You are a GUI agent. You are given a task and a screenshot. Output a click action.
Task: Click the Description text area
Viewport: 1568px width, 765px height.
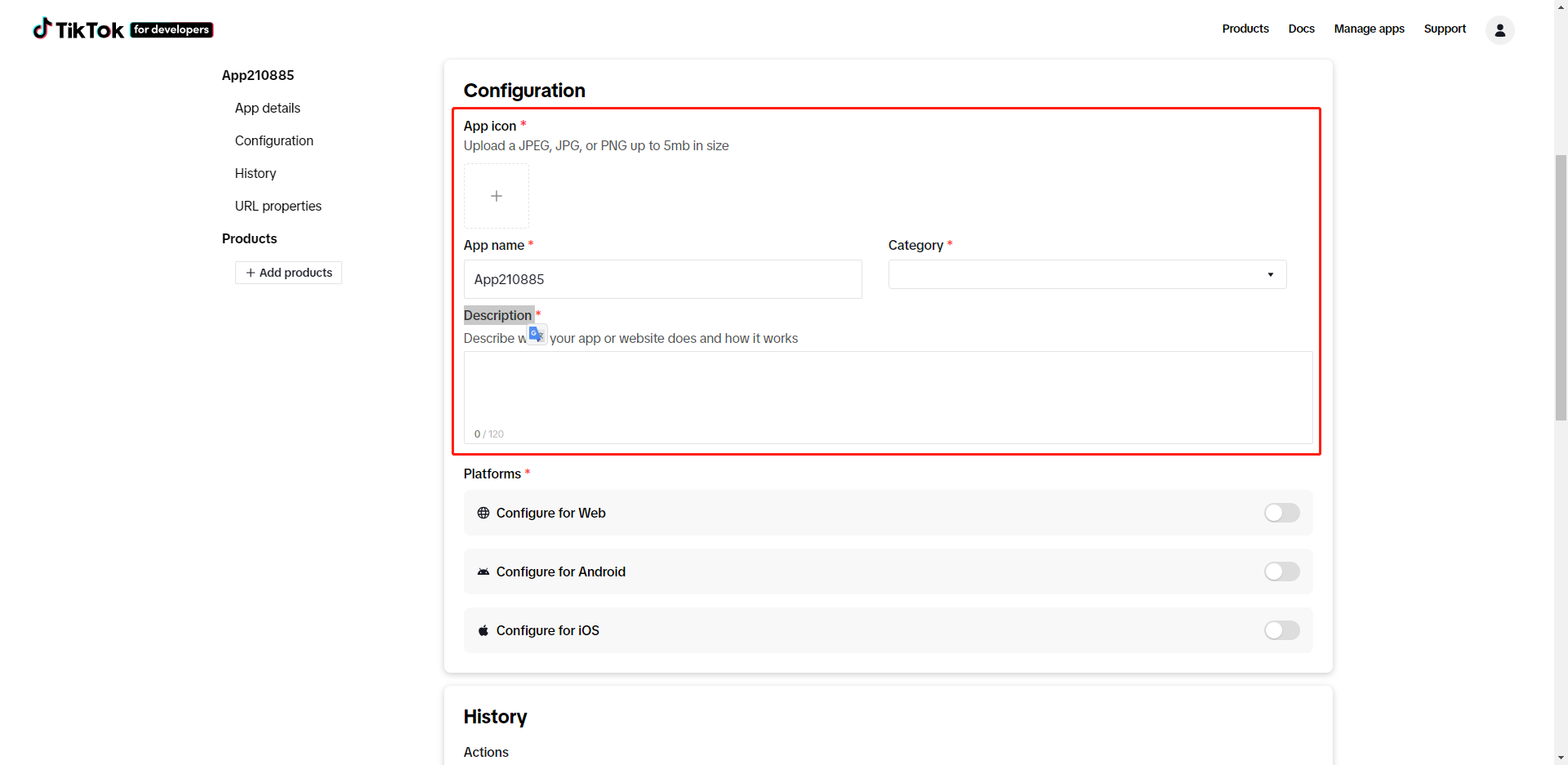[x=888, y=398]
